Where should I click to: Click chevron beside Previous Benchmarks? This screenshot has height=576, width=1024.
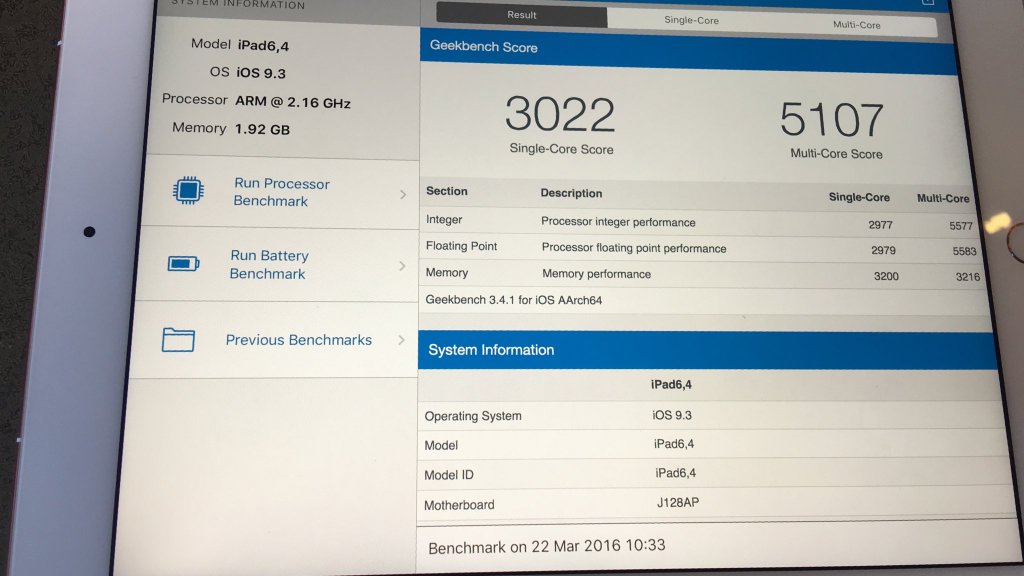click(x=401, y=340)
